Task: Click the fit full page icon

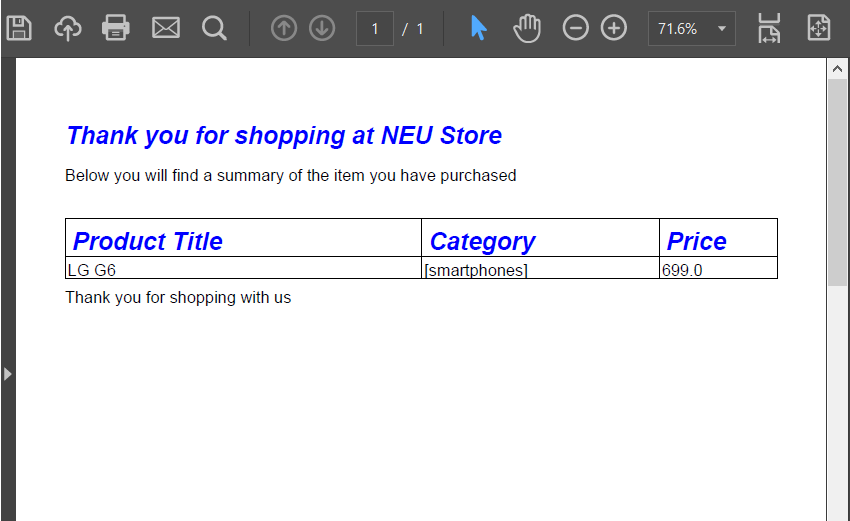Action: (818, 28)
